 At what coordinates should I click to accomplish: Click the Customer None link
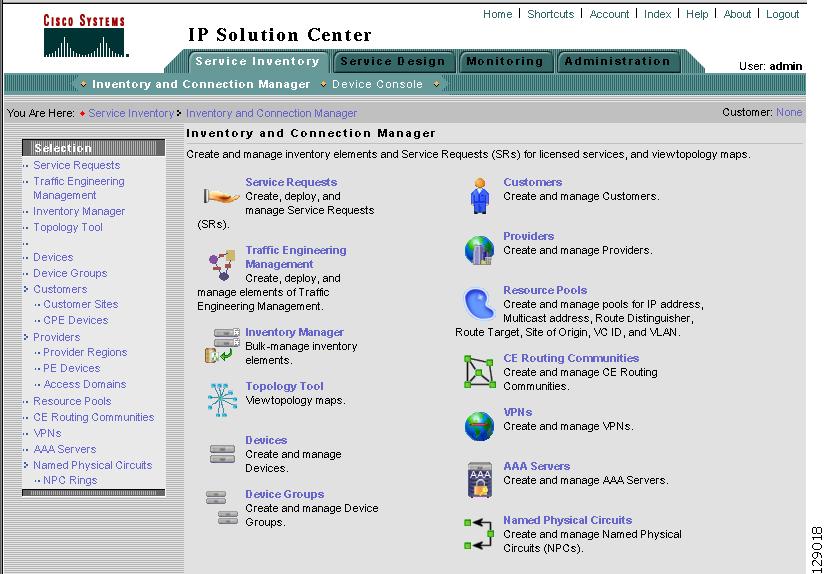pyautogui.click(x=789, y=112)
